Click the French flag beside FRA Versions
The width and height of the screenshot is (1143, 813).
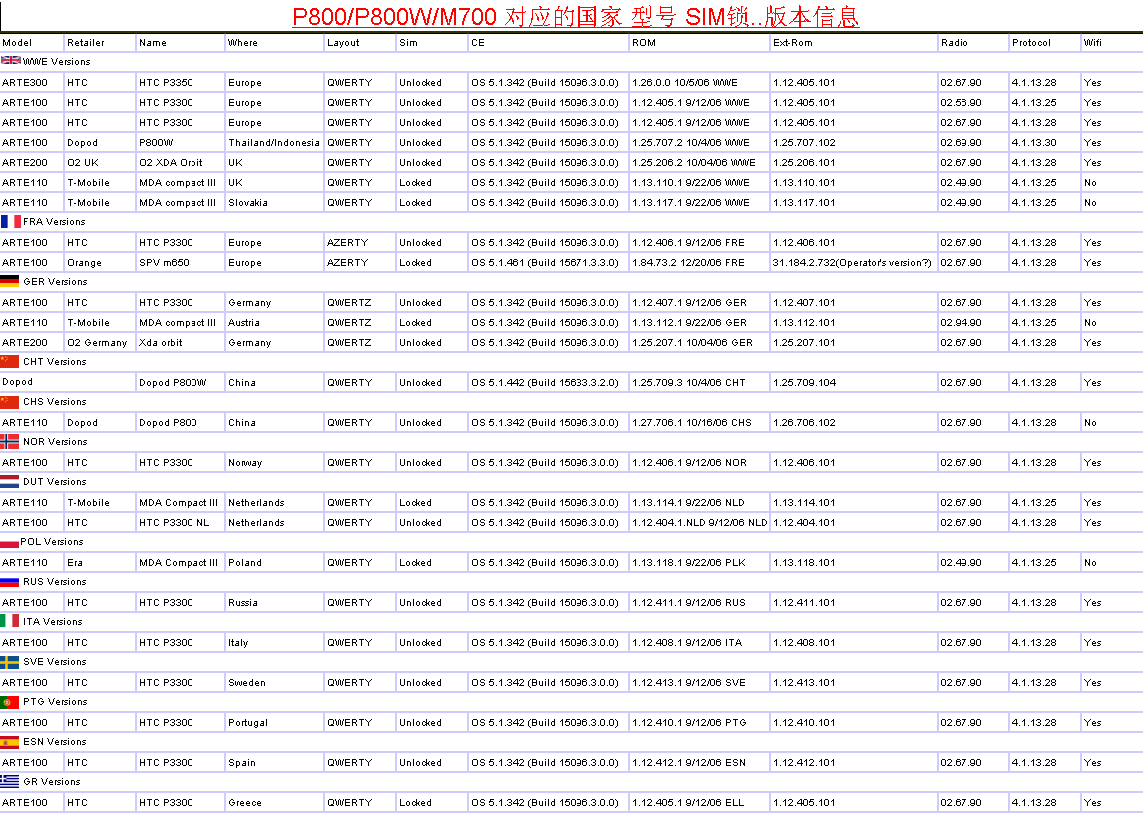click(11, 221)
